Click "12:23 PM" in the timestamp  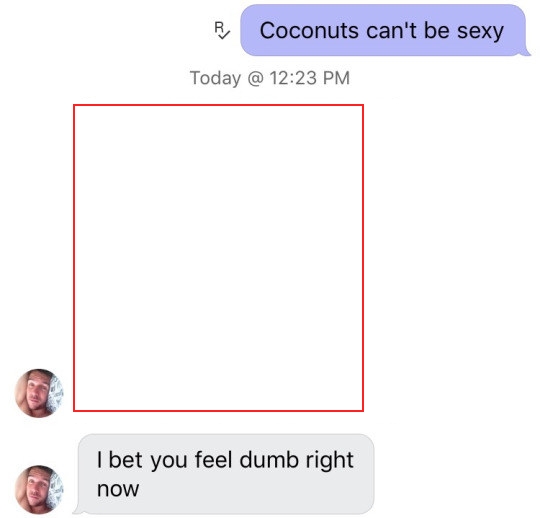(310, 78)
